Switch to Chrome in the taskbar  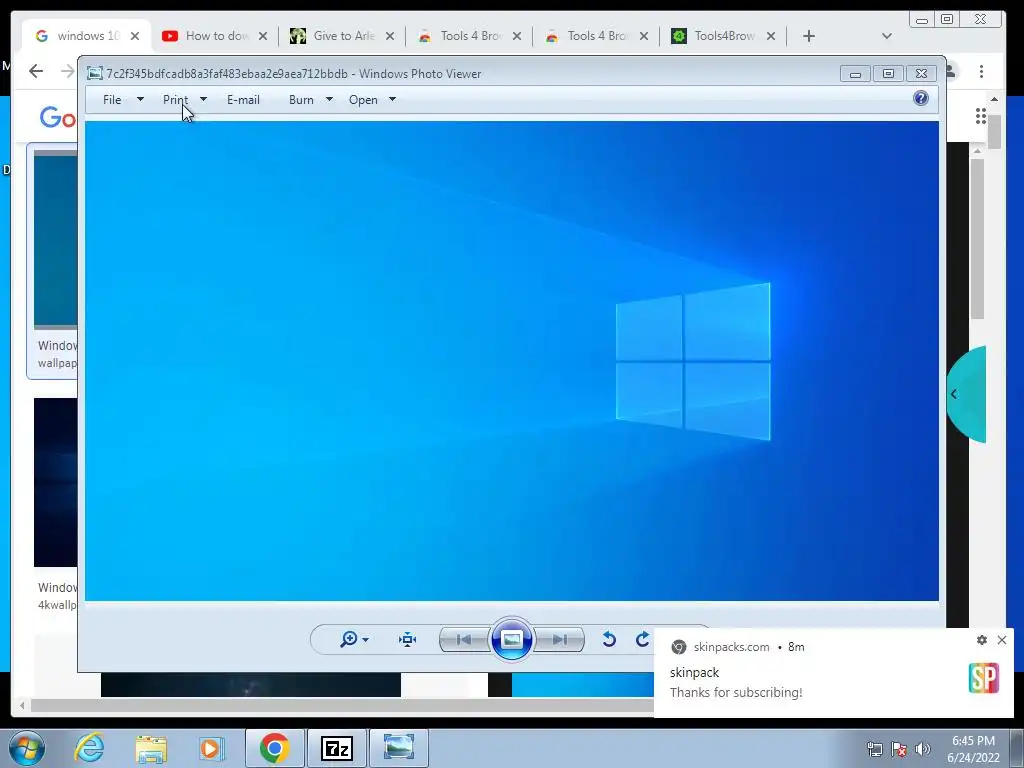[274, 748]
